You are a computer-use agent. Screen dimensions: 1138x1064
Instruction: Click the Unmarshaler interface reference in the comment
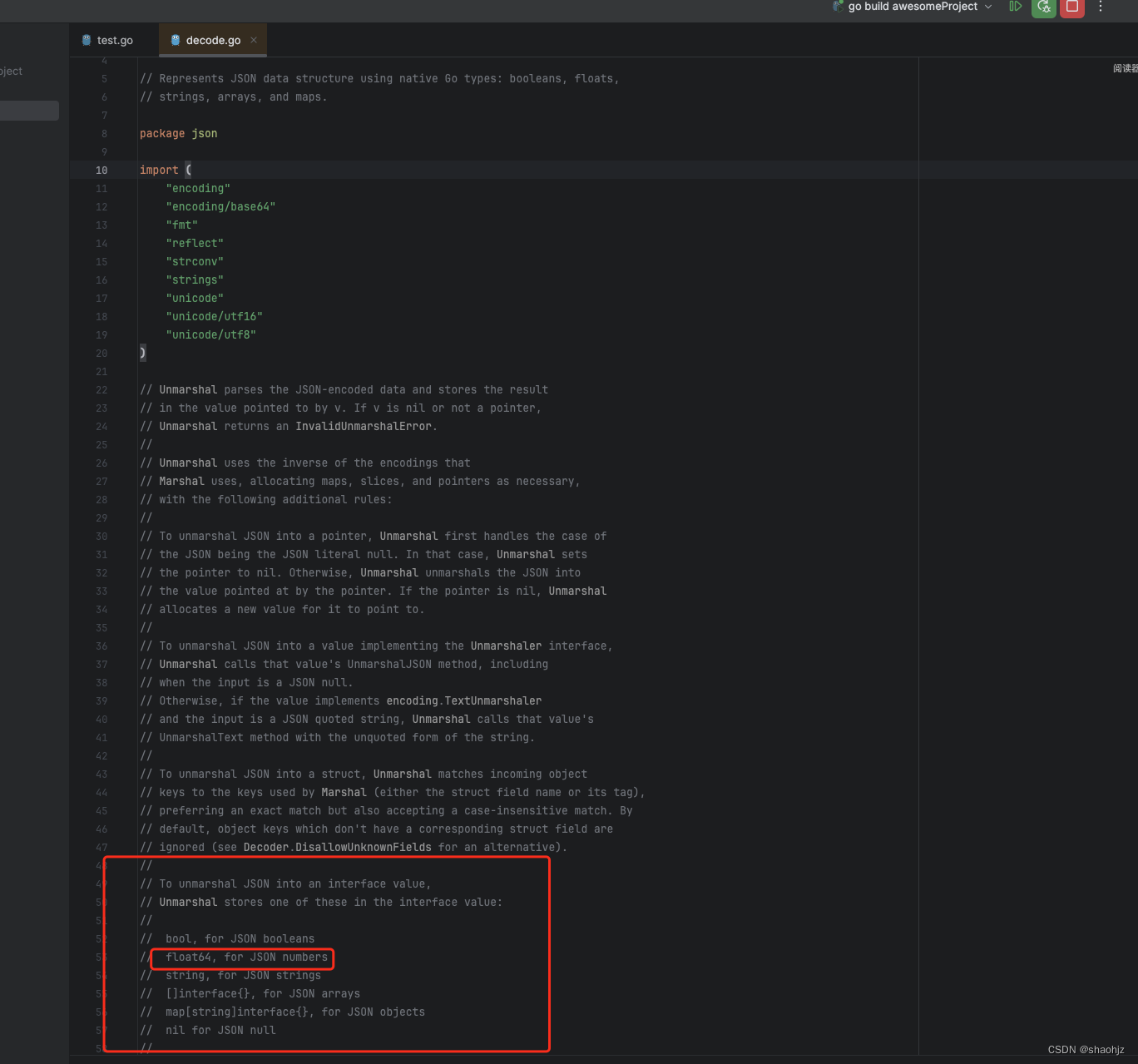(506, 646)
